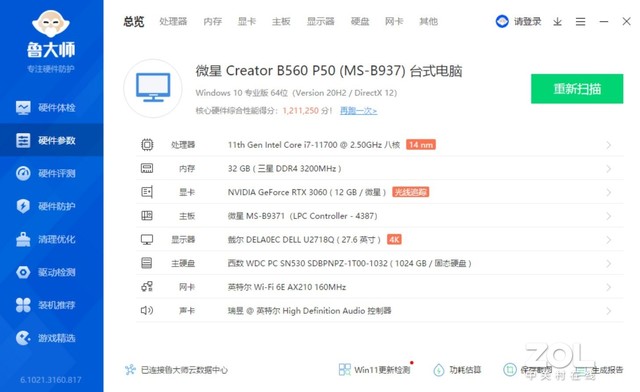This screenshot has height=392, width=640.
Task: Click the desktop computer monitor icon
Action: 153,87
